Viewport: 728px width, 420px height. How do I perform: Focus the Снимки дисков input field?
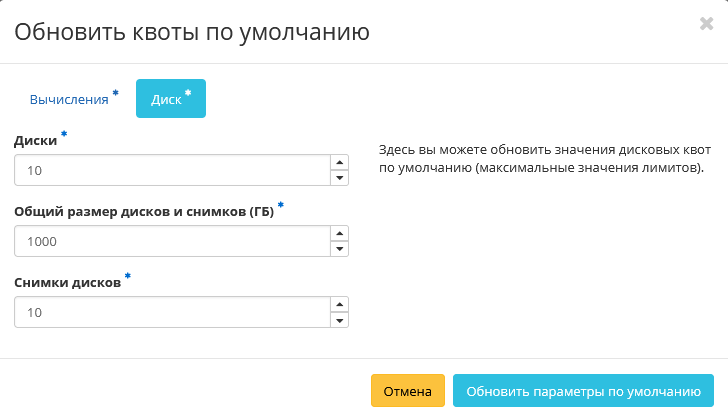[172, 313]
